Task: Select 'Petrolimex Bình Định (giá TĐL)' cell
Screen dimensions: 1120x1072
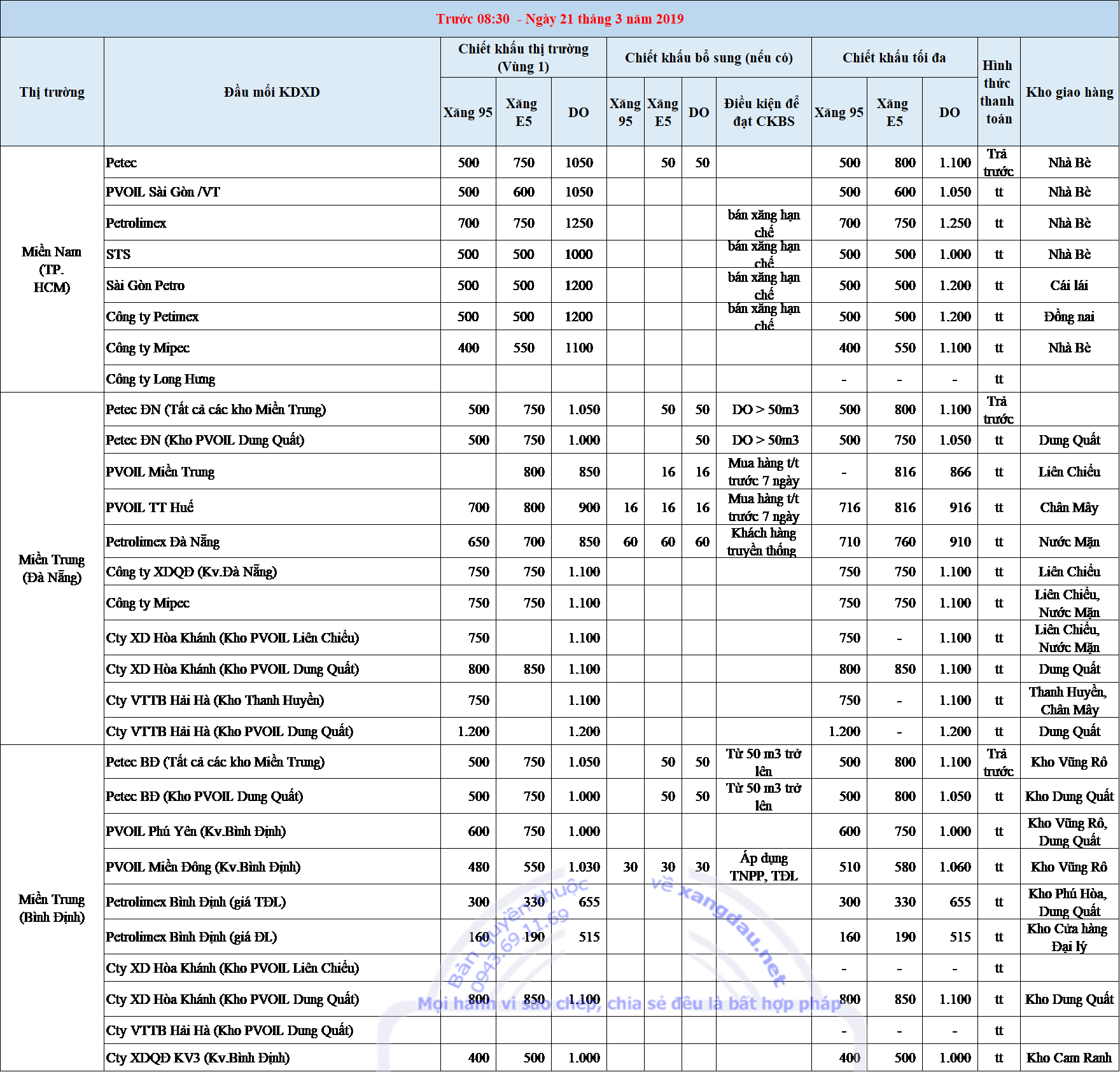Action: coord(272,901)
